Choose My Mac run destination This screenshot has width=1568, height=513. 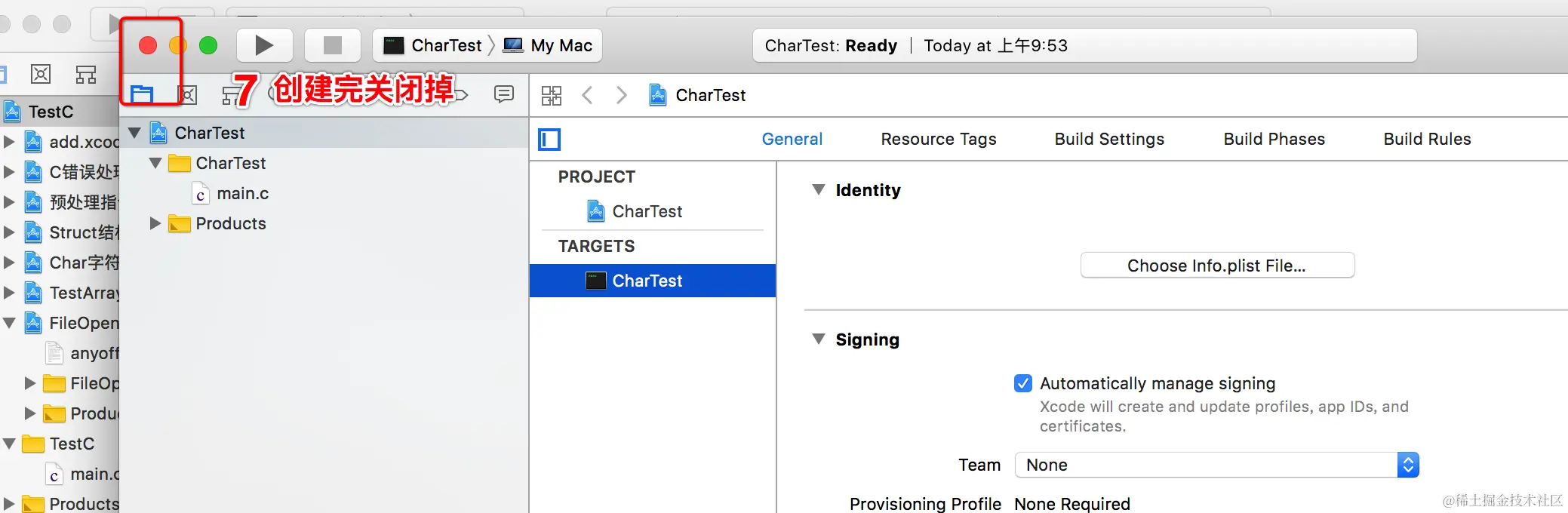(x=548, y=45)
